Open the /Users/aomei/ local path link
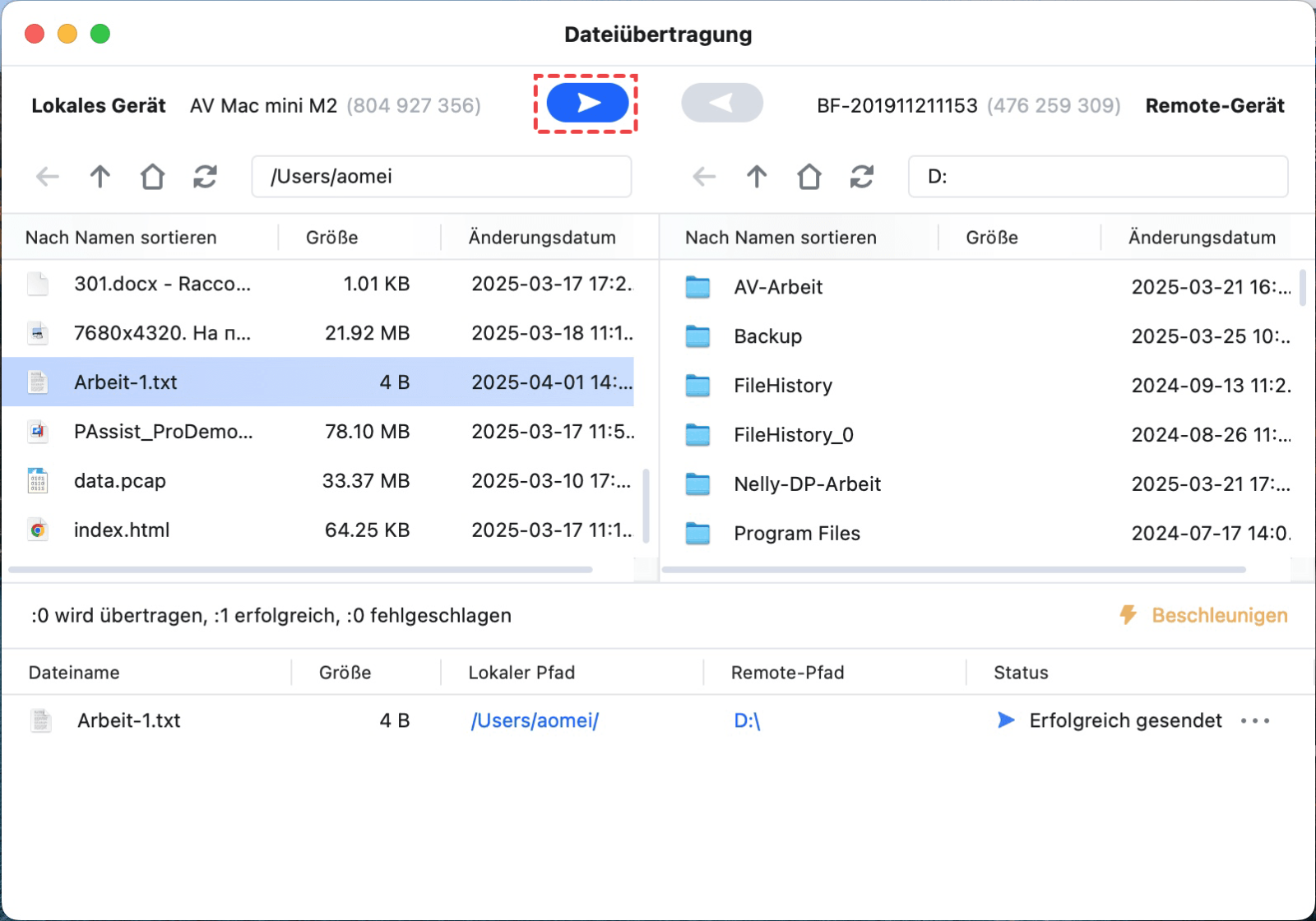This screenshot has height=921, width=1316. coord(535,721)
